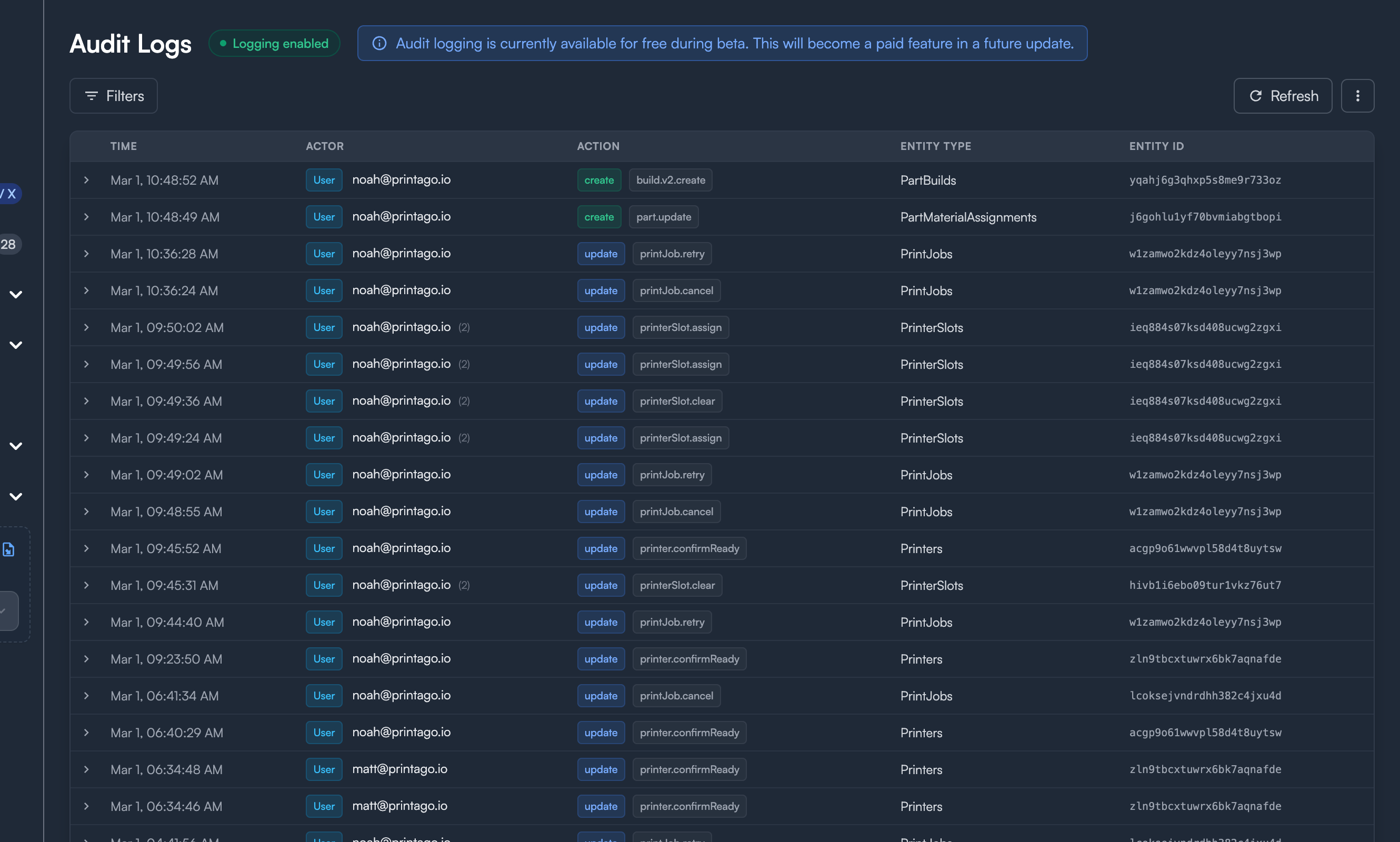Click the "User" actor badge on the first row

point(324,180)
